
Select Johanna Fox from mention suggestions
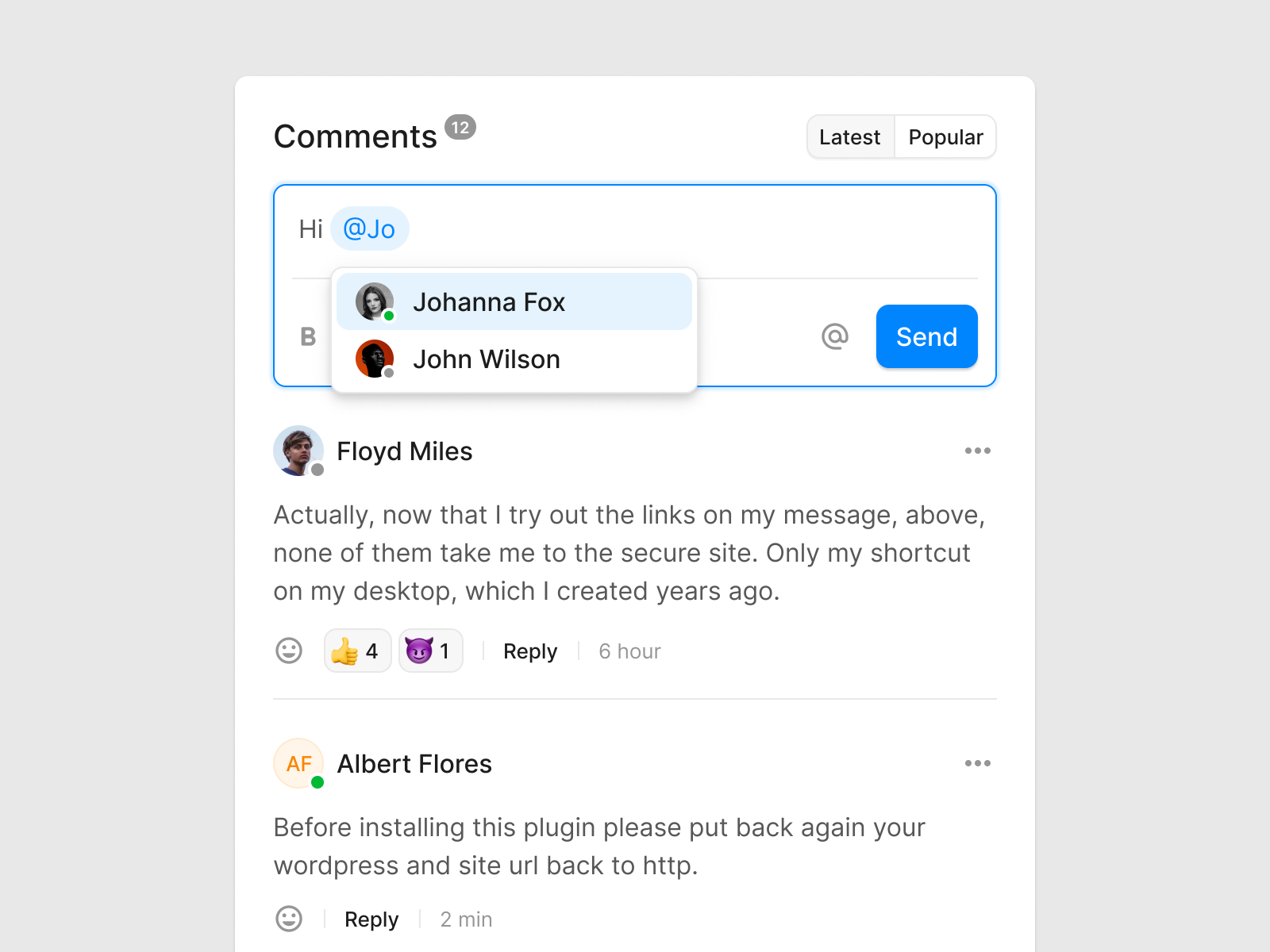[489, 301]
